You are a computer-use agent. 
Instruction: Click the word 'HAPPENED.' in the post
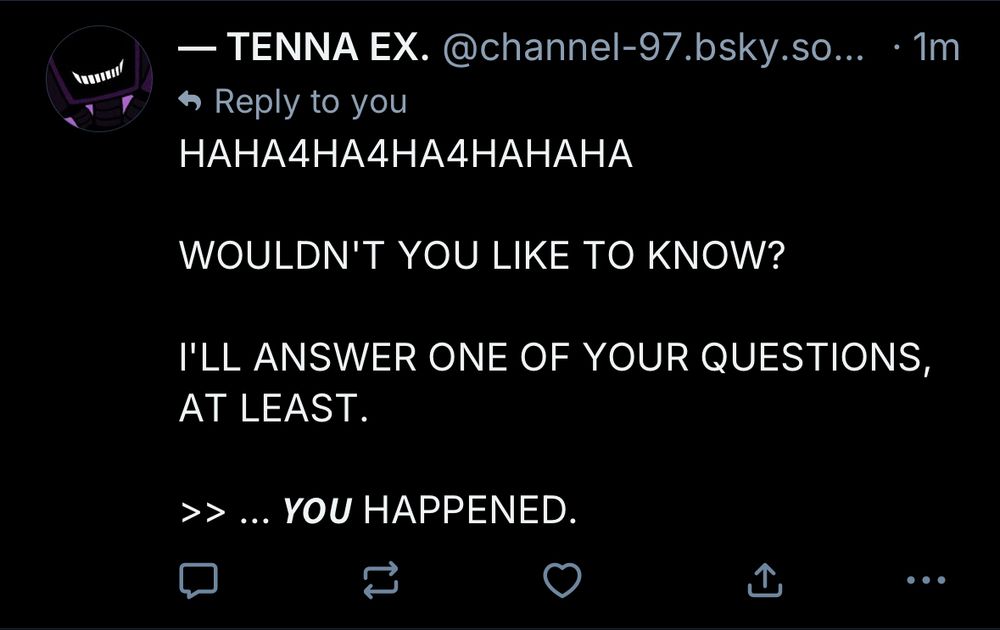[470, 513]
